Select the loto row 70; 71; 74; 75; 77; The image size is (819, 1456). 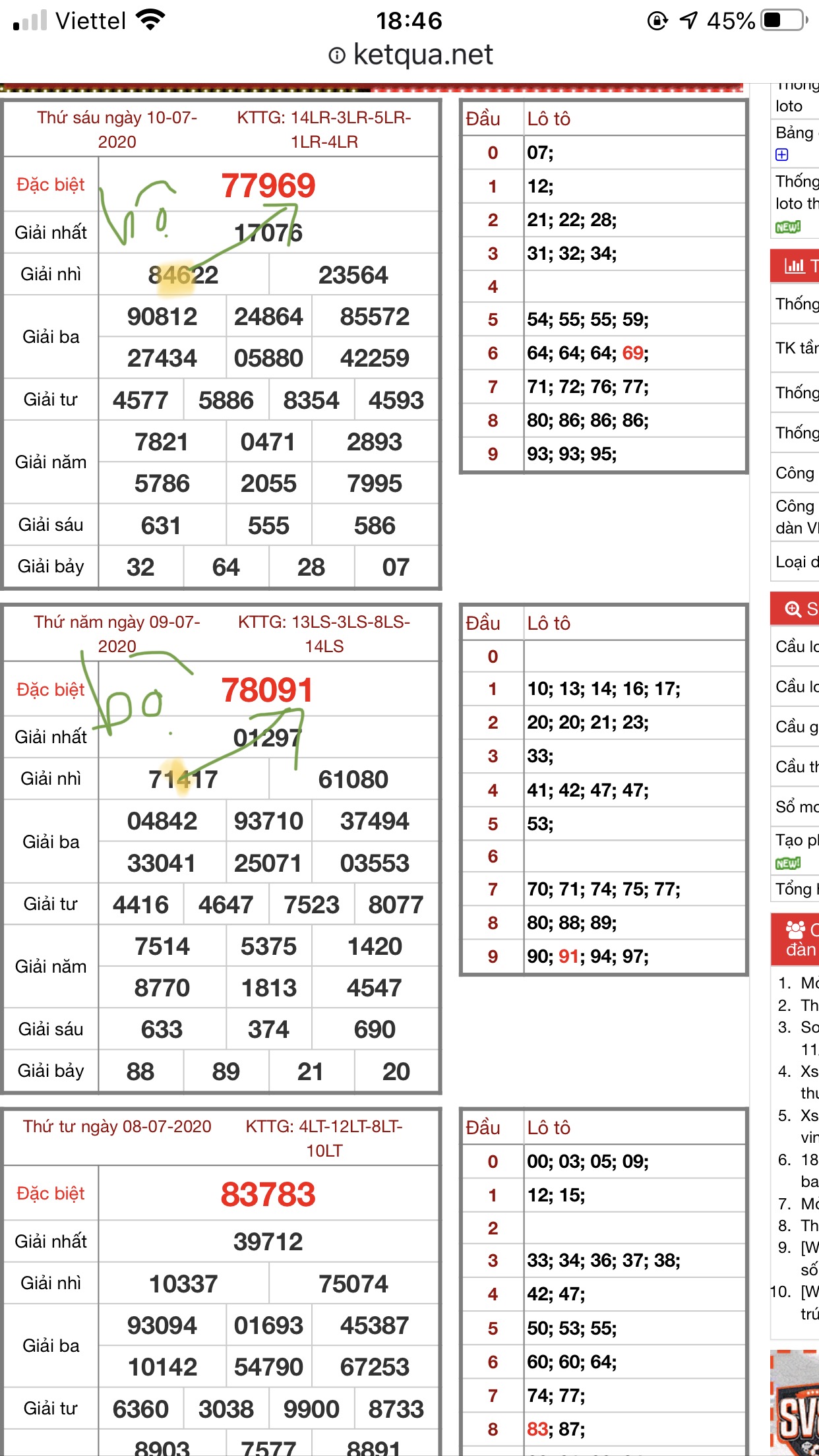[x=603, y=890]
